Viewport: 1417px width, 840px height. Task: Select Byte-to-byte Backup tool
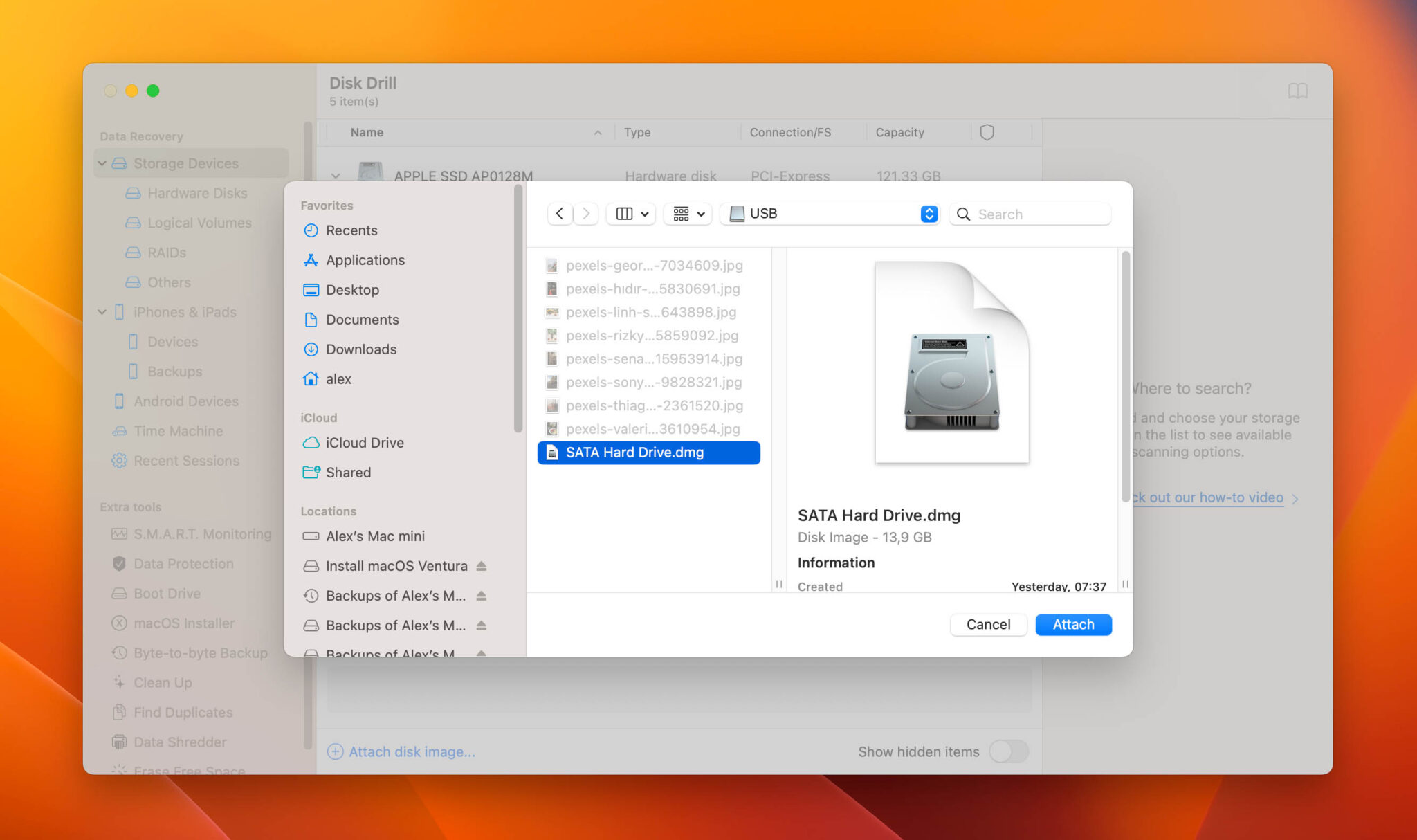(200, 652)
